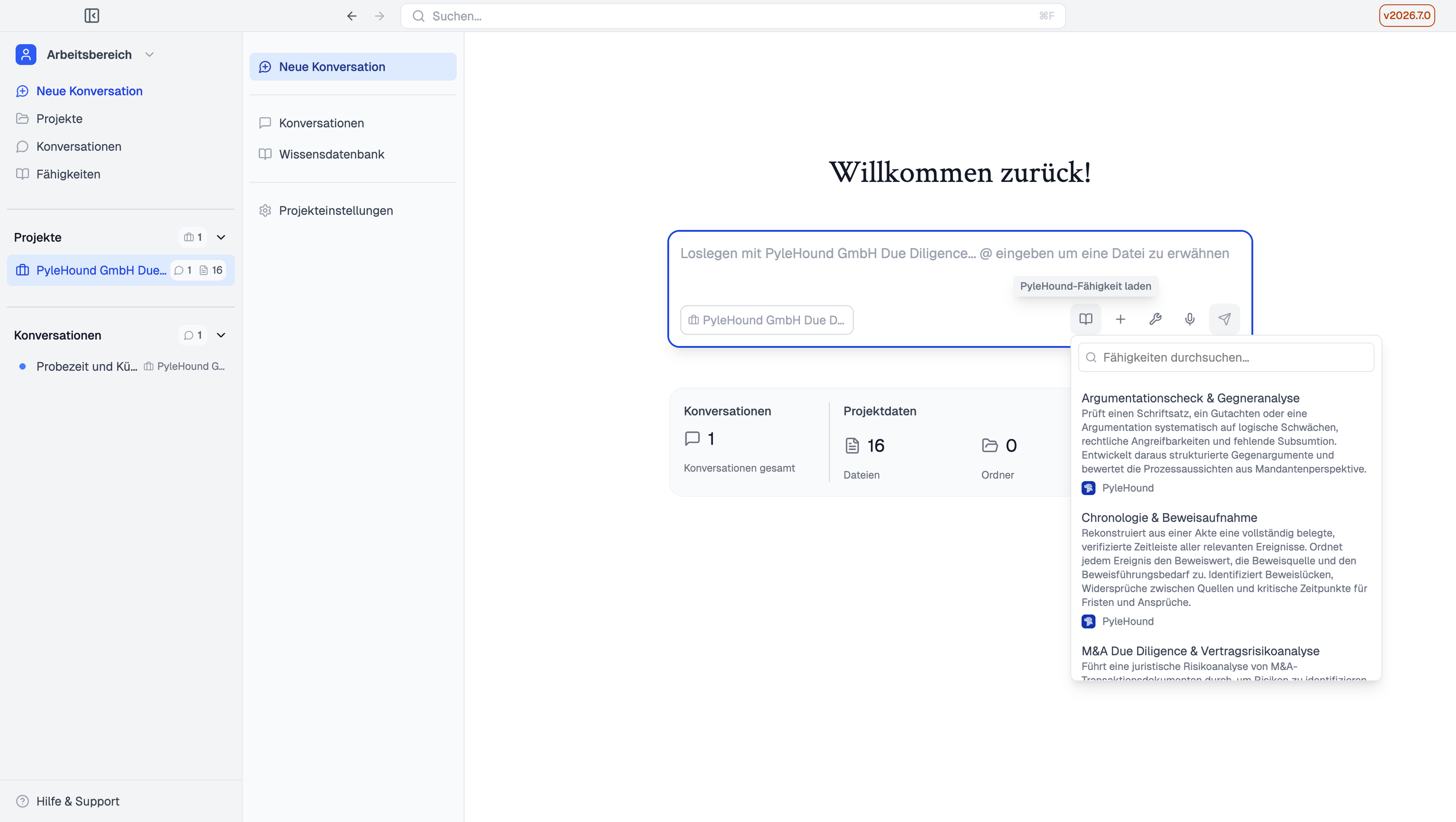1456x822 pixels.
Task: Open Projekteinstellungen
Action: [x=353, y=211]
